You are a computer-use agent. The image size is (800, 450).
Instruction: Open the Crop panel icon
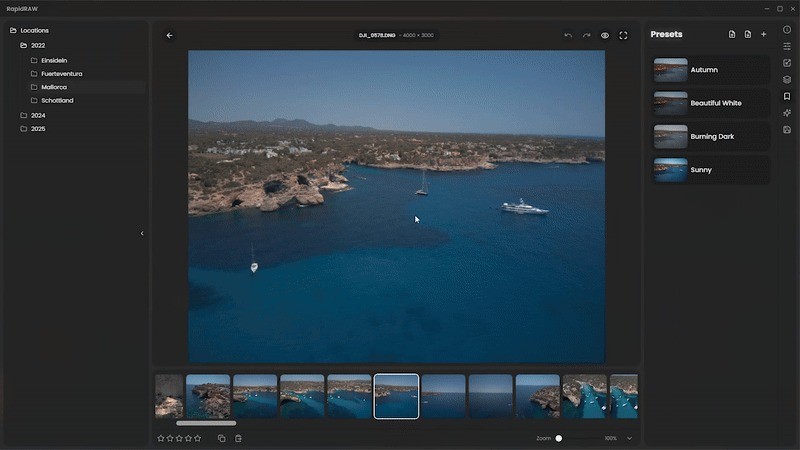(787, 63)
